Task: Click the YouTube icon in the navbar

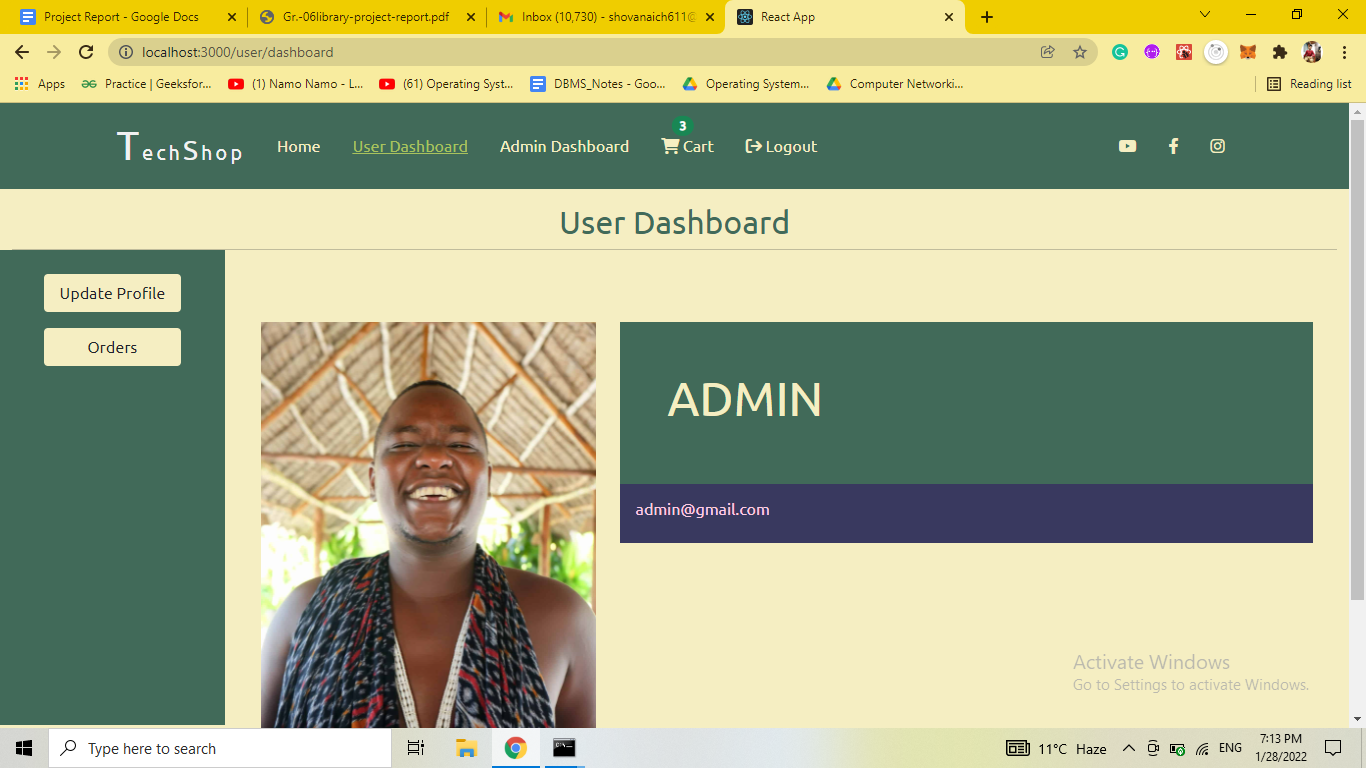Action: tap(1127, 146)
